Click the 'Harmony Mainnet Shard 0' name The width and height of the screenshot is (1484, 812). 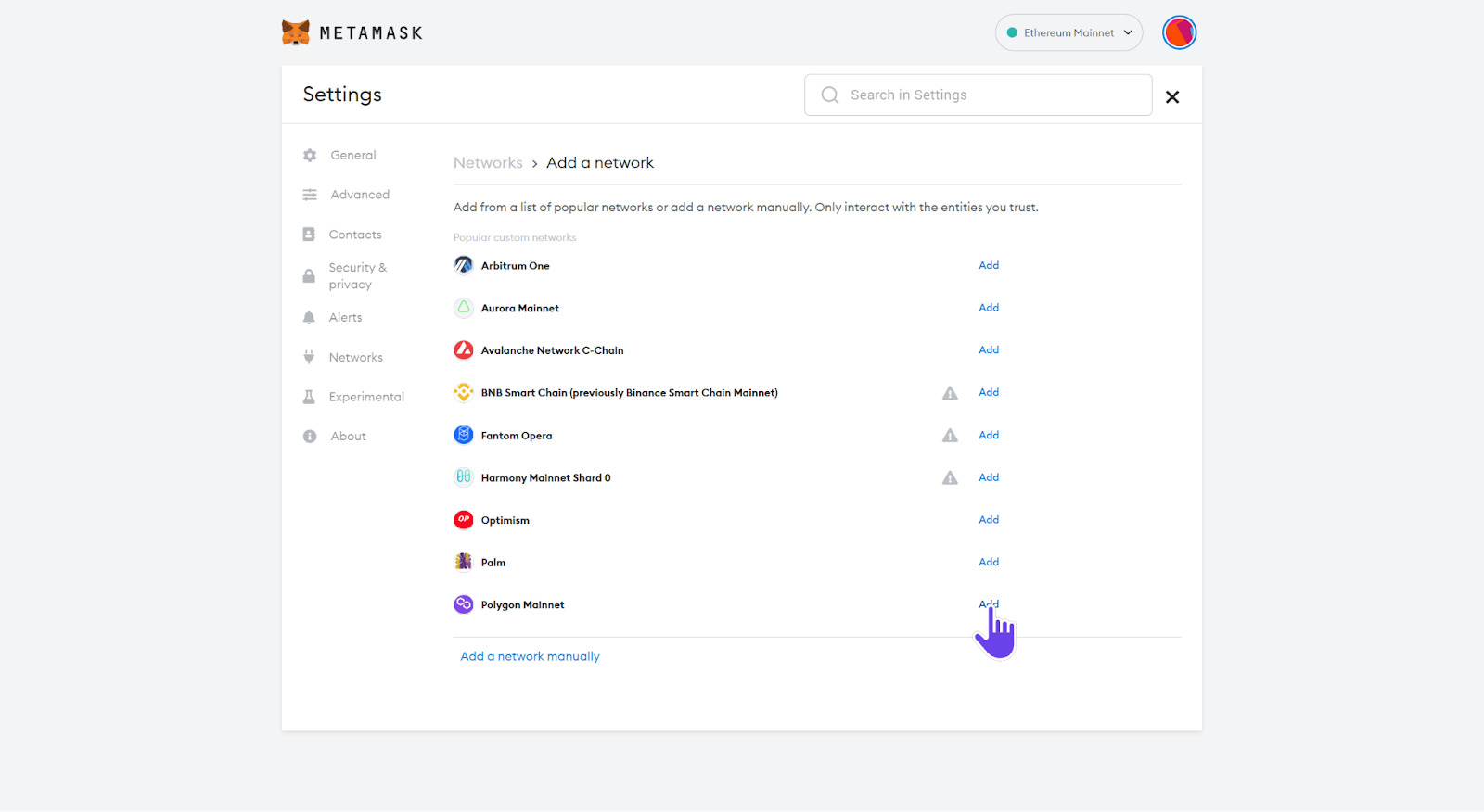pyautogui.click(x=545, y=478)
